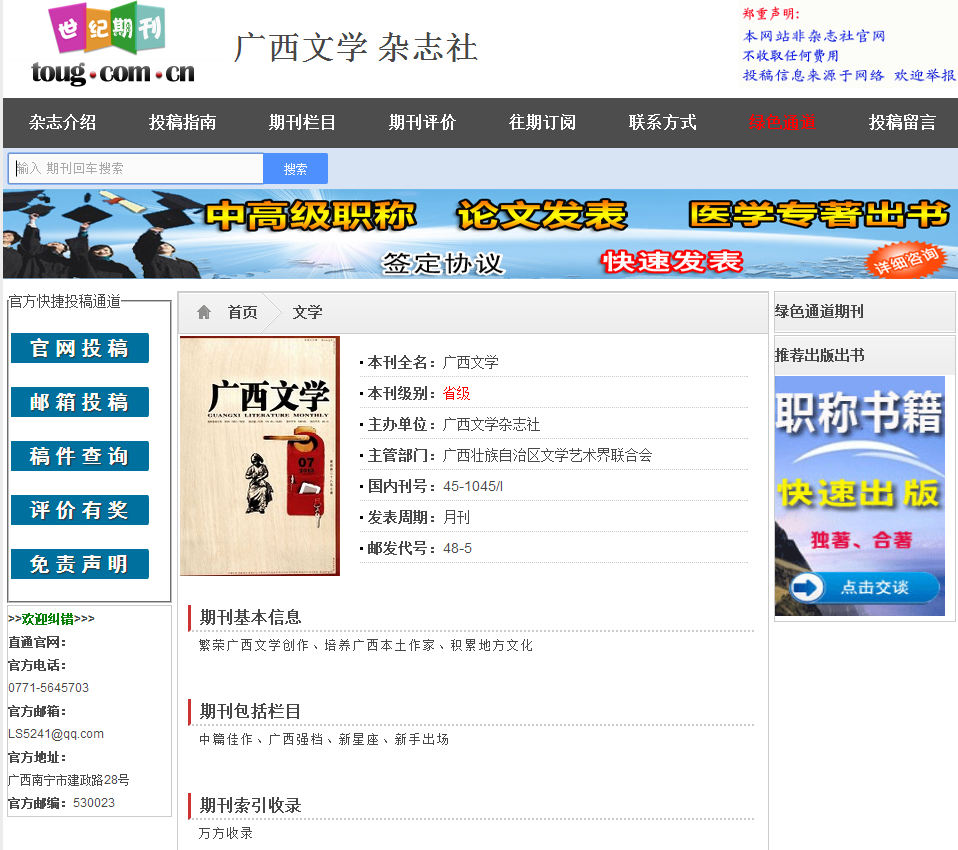The width and height of the screenshot is (958, 850).
Task: Click the 详细咨询 badge on banner
Action: (907, 260)
